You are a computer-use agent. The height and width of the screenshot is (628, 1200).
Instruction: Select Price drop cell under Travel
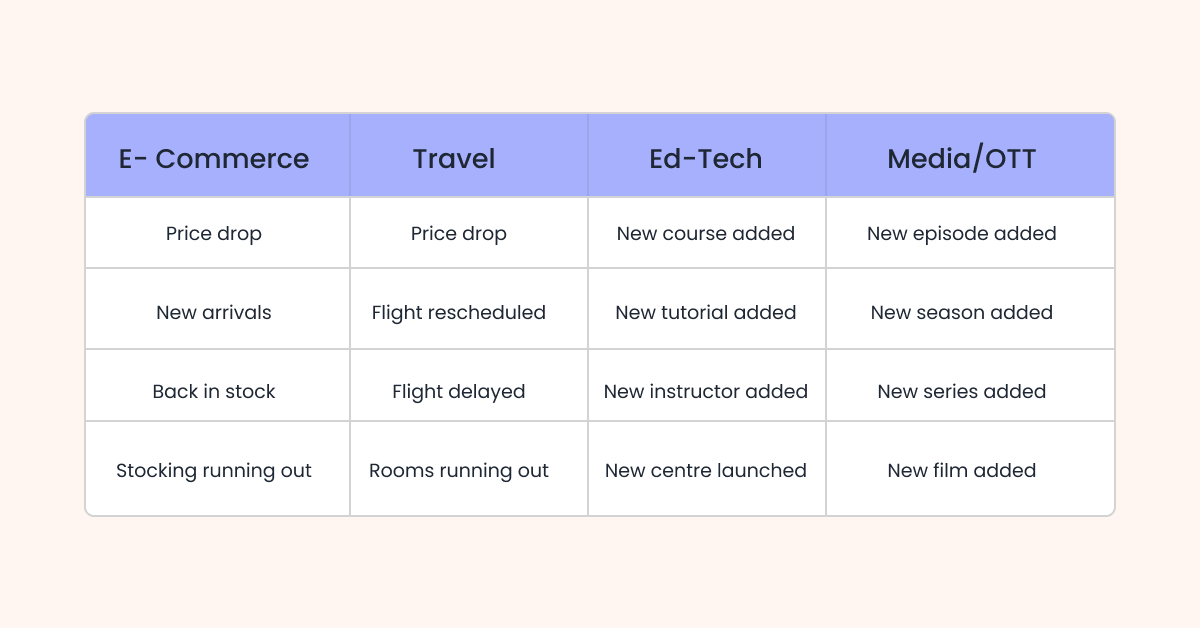click(459, 233)
